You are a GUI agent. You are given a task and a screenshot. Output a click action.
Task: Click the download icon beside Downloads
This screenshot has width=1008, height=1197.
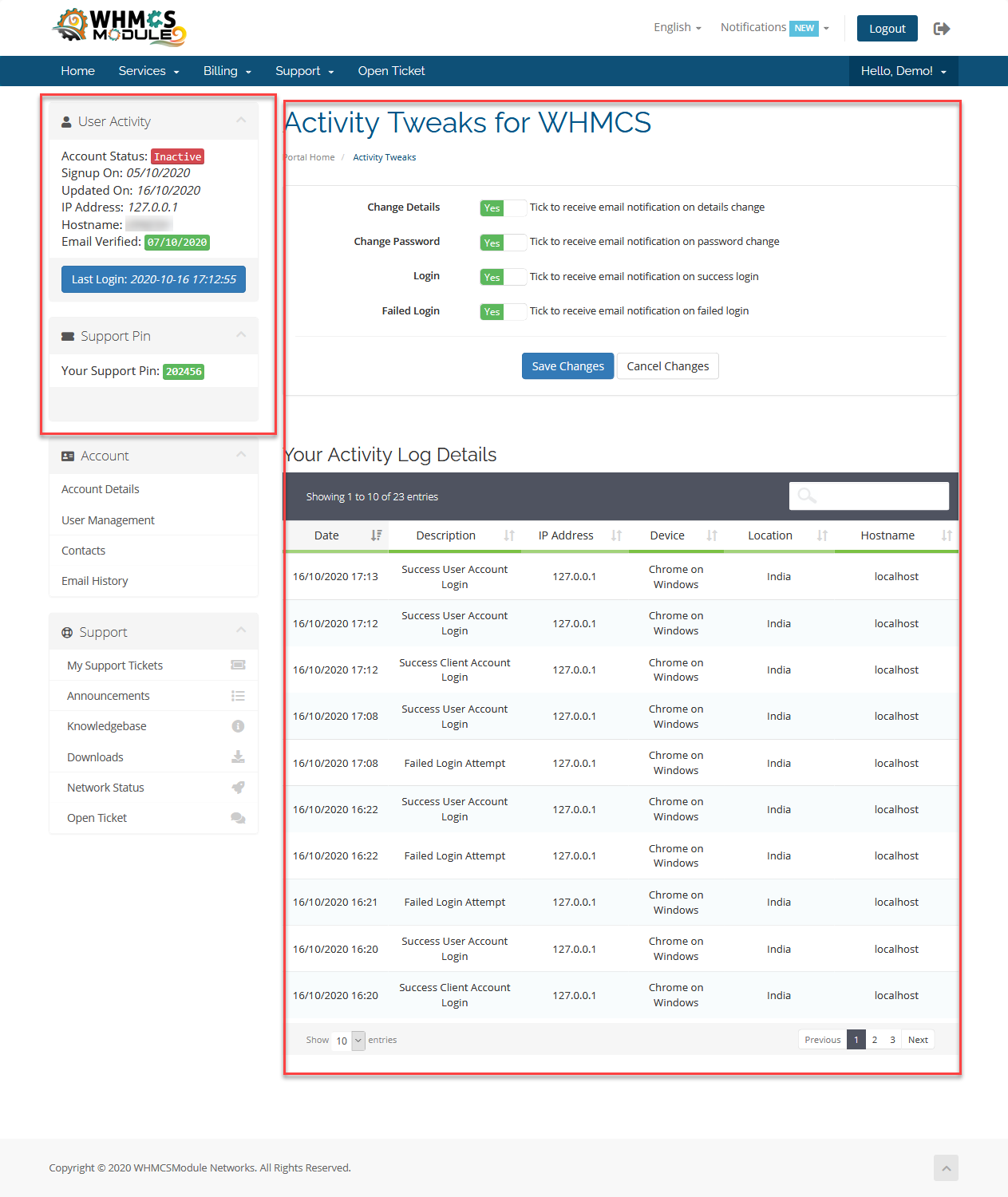pos(238,757)
